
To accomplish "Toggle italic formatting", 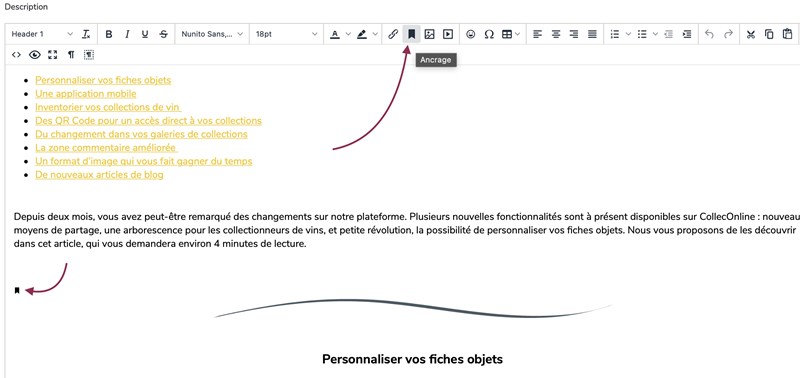I will point(127,34).
